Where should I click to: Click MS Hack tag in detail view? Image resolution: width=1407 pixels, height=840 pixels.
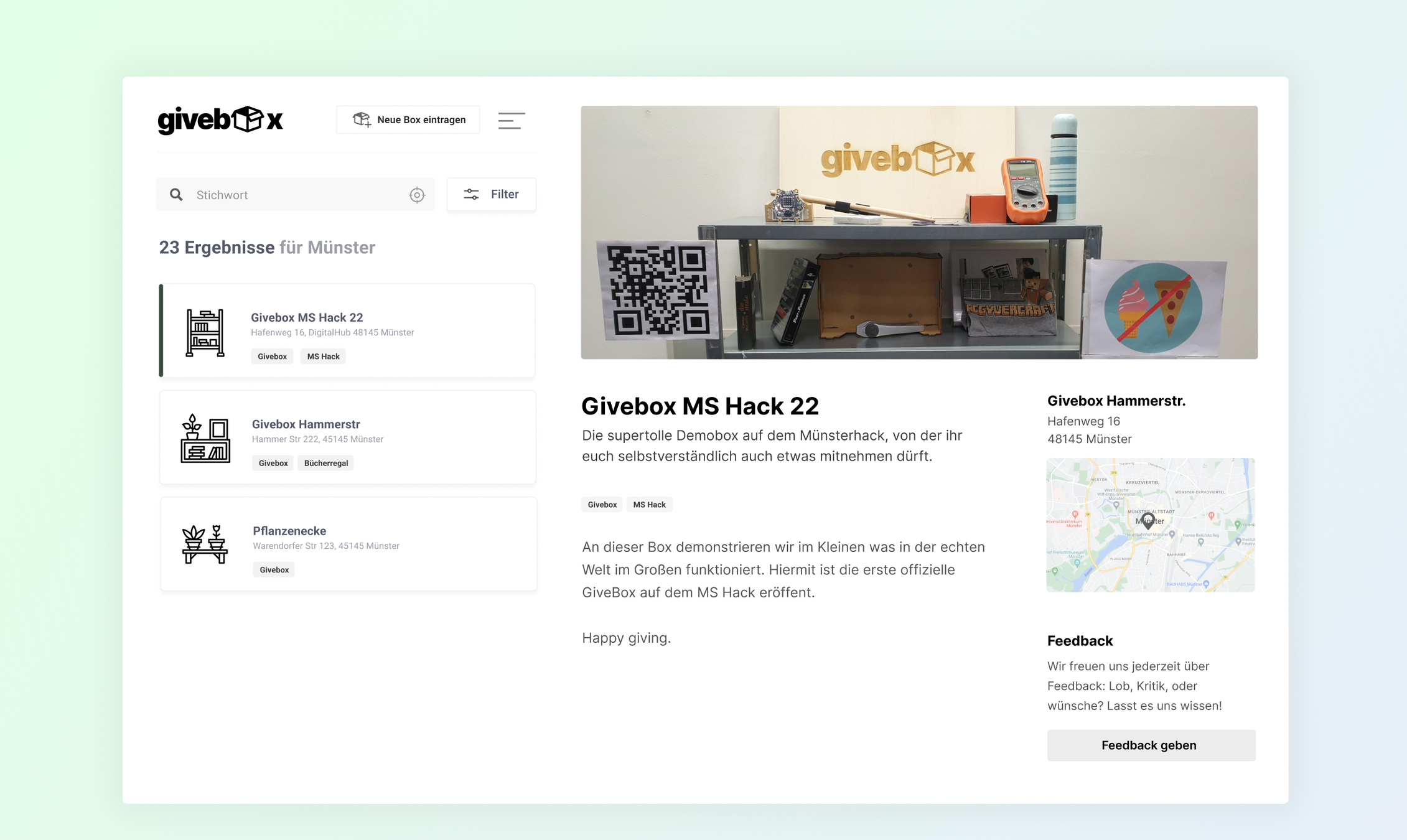coord(649,505)
